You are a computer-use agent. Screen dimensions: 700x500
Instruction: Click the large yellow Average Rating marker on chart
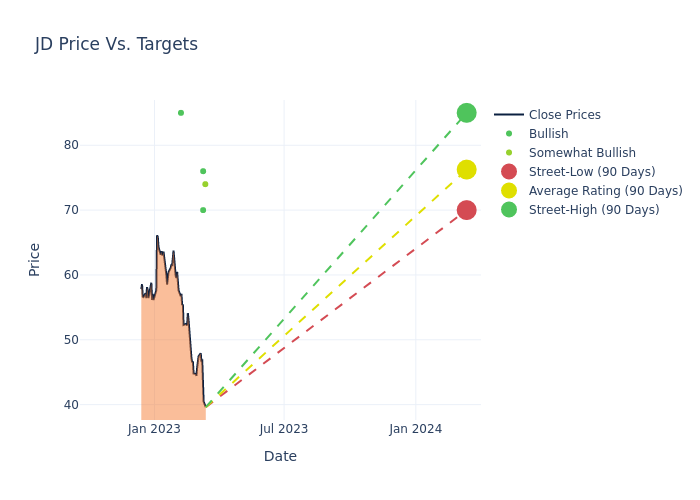coord(466,170)
